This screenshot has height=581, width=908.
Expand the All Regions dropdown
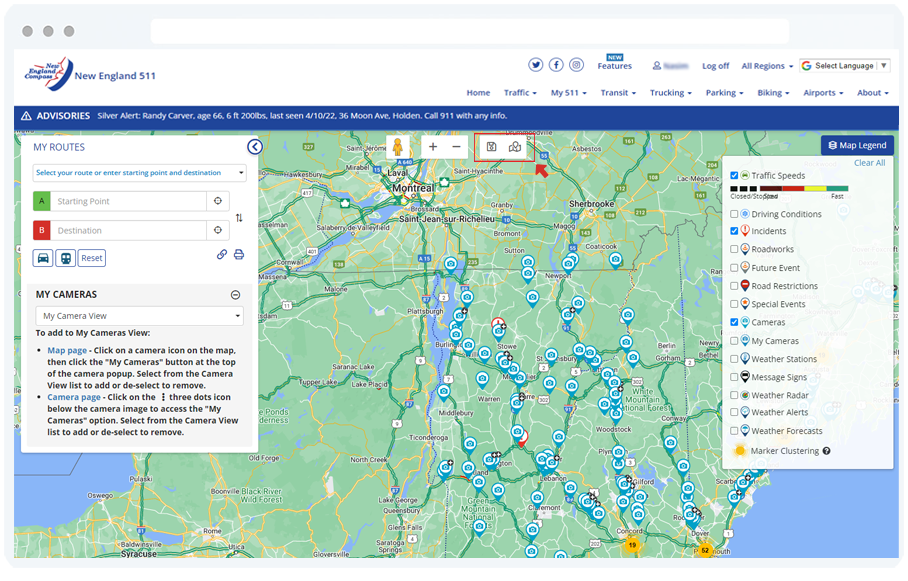pyautogui.click(x=767, y=66)
